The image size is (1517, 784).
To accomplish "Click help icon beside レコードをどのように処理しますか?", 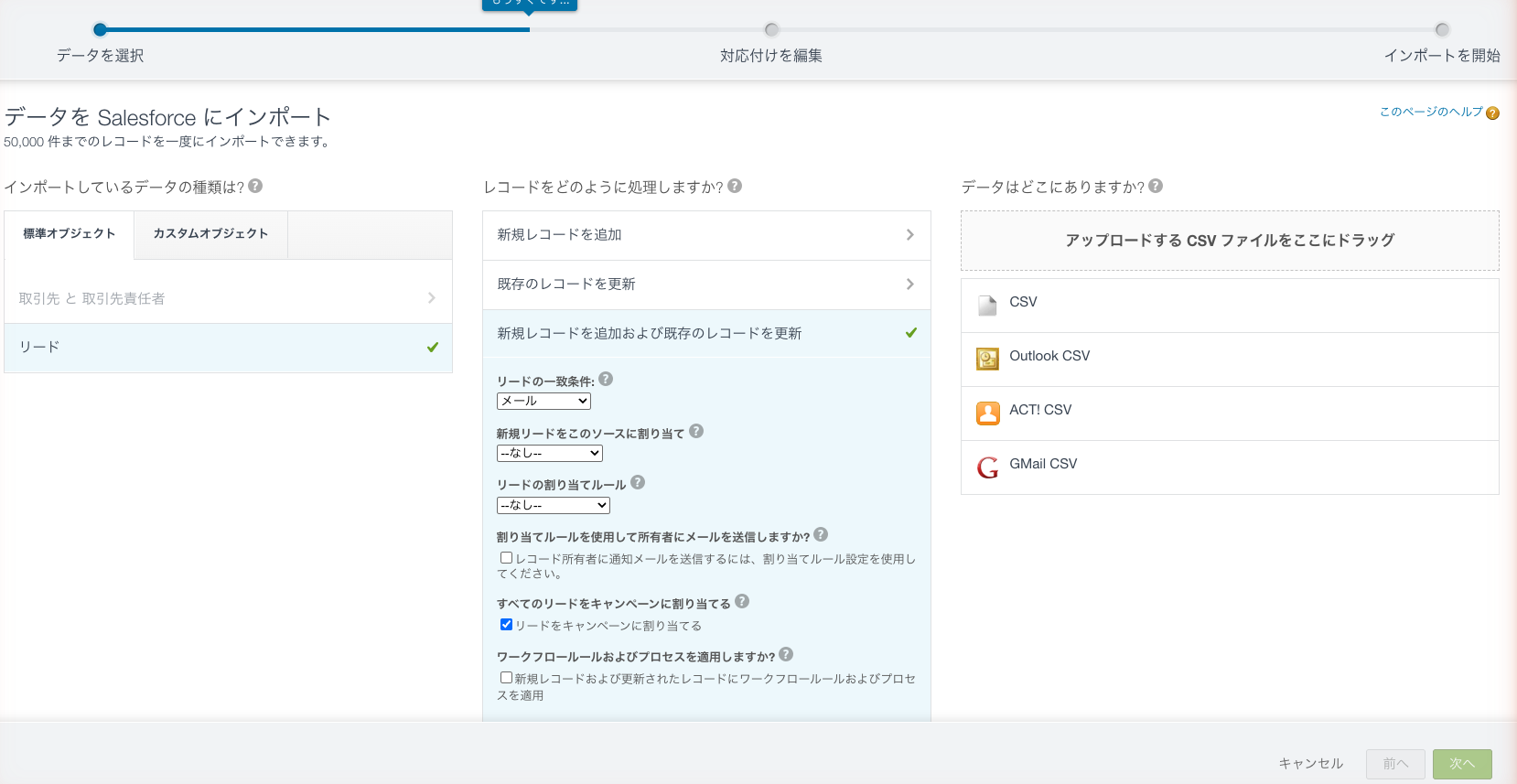I will point(735,186).
